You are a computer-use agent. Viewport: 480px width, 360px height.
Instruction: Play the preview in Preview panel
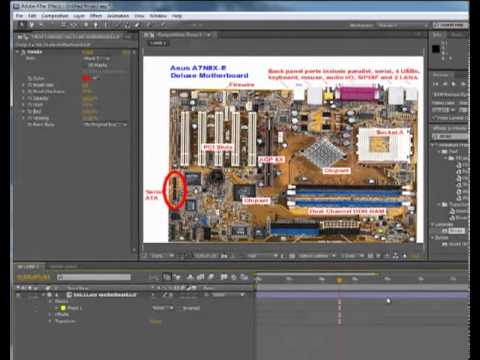coord(453,84)
